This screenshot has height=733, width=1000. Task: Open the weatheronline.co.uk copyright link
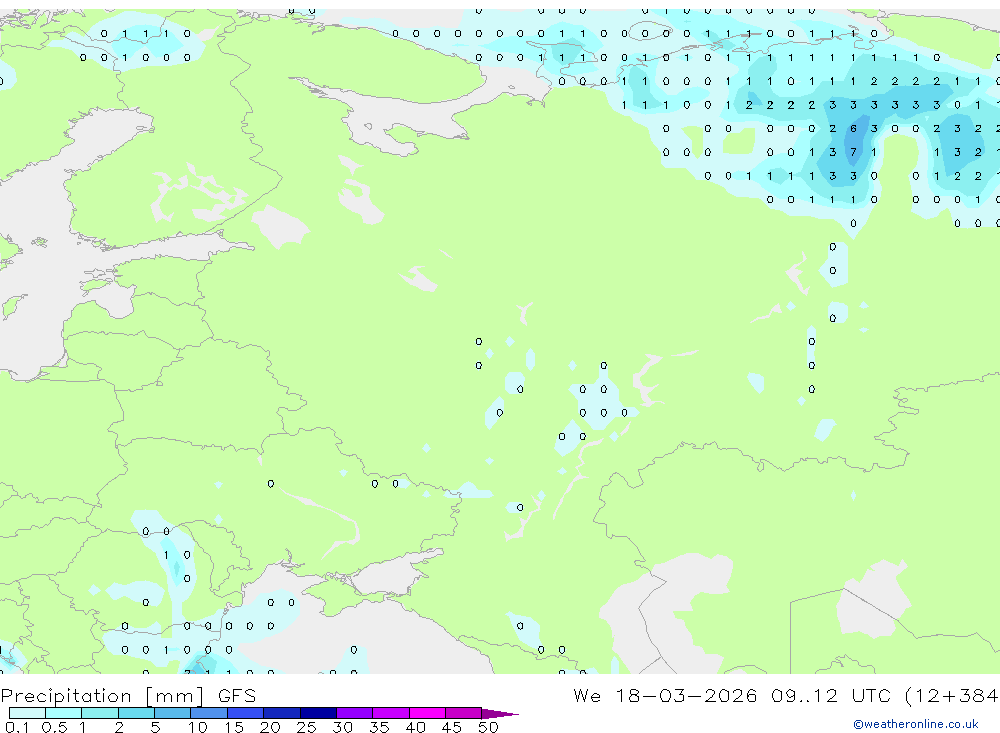pos(915,724)
